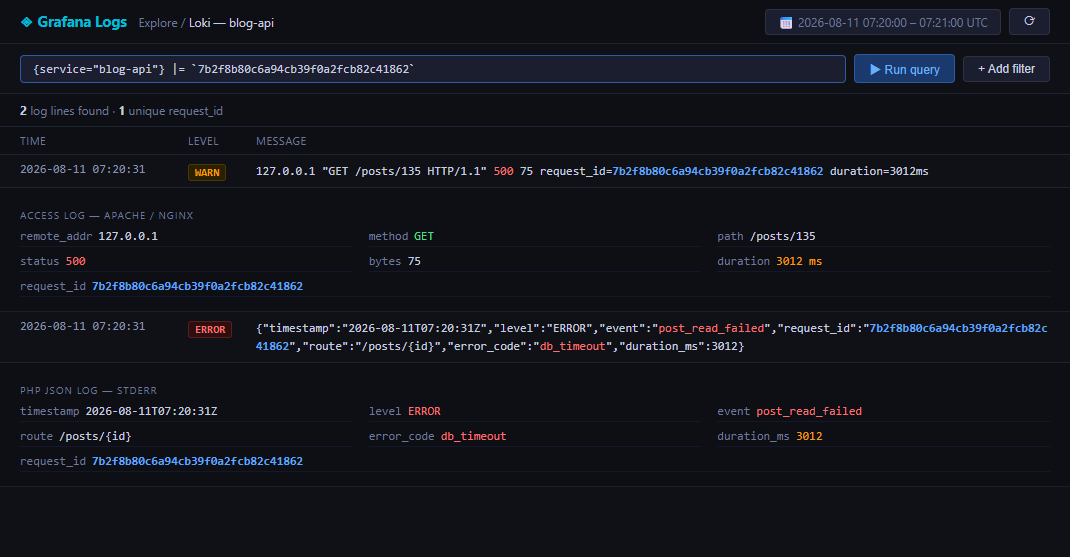Click the TIME column header

click(x=33, y=141)
